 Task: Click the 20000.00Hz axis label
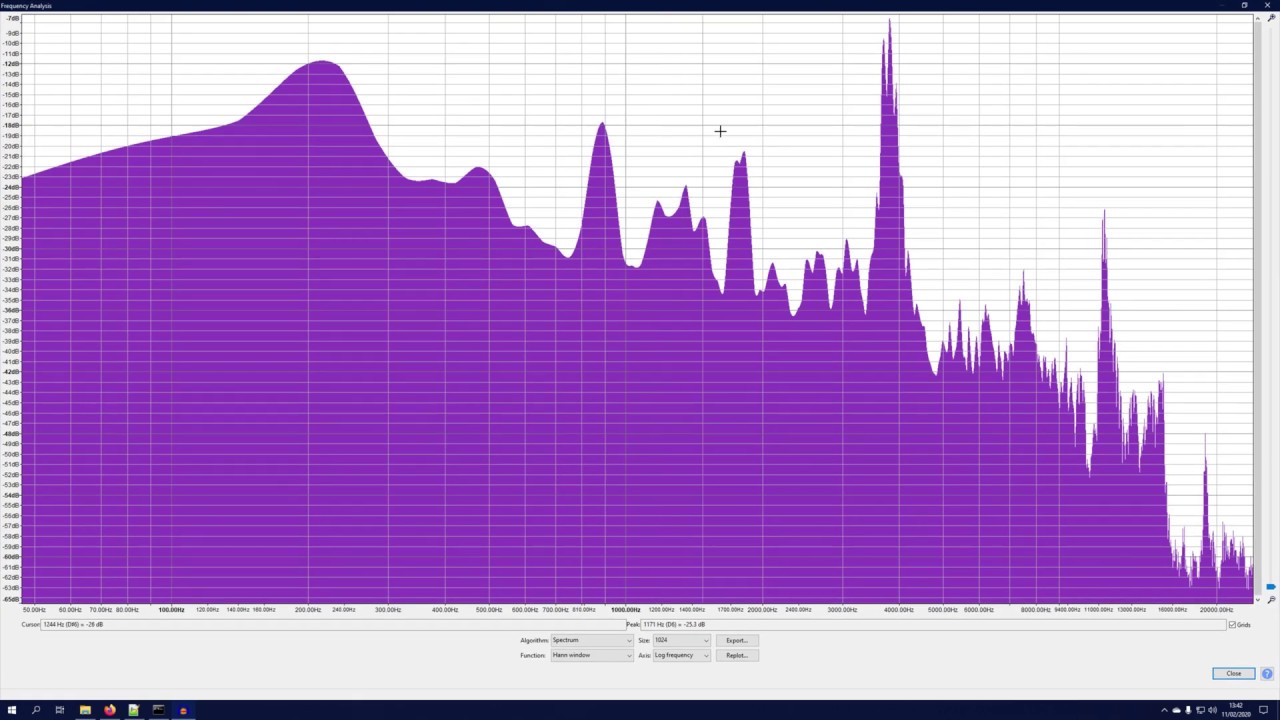click(x=1216, y=610)
